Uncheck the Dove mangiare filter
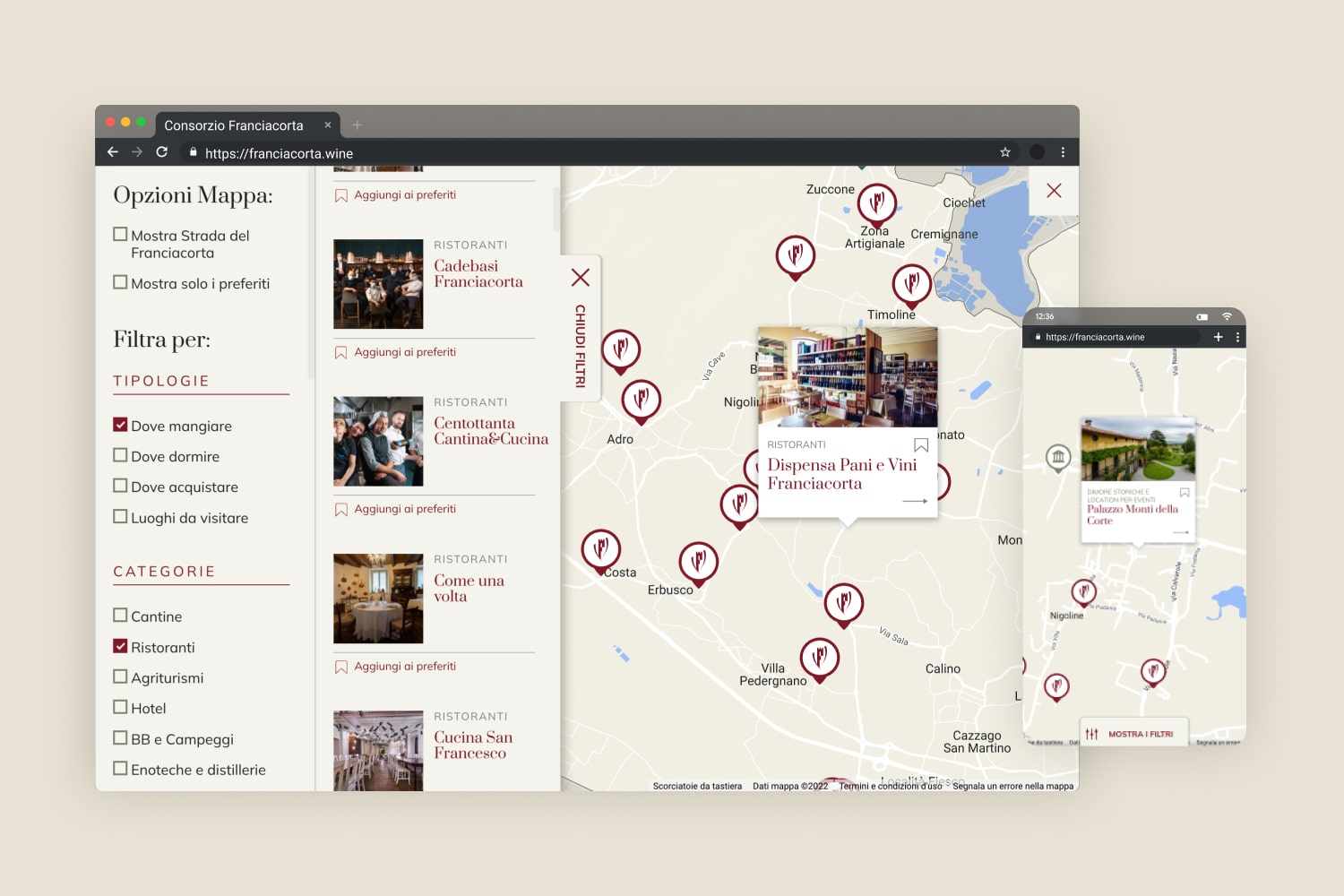Image resolution: width=1344 pixels, height=896 pixels. [x=120, y=426]
